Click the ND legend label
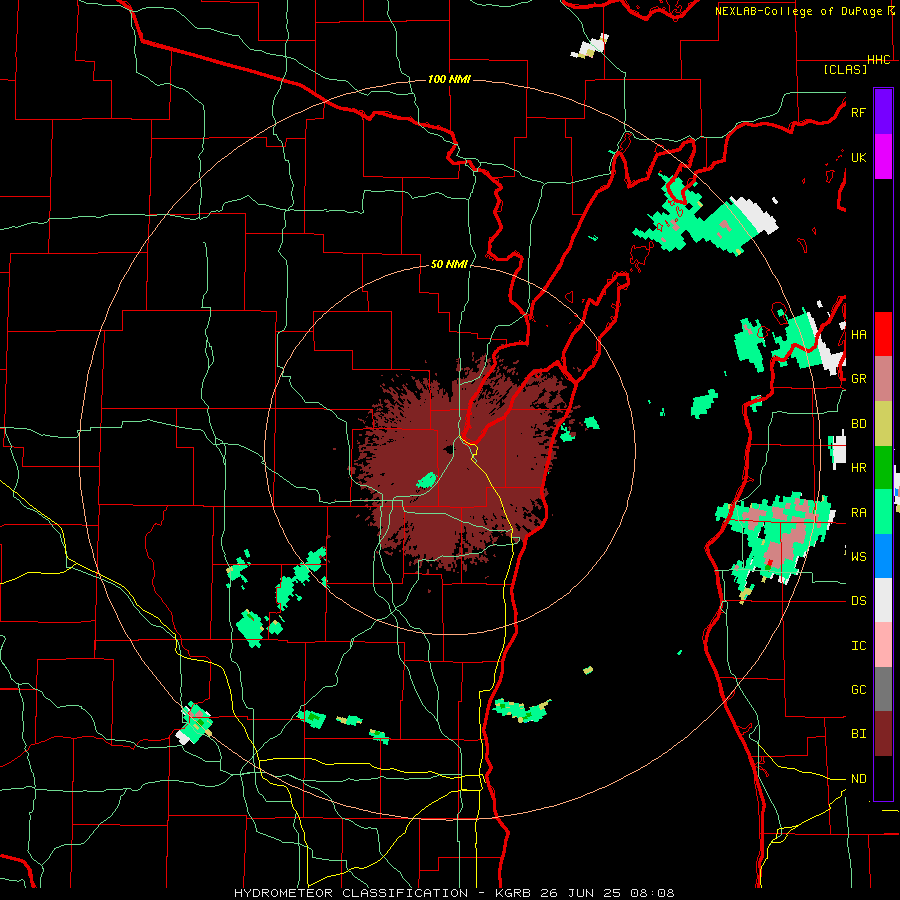Image resolution: width=900 pixels, height=900 pixels. [x=858, y=778]
